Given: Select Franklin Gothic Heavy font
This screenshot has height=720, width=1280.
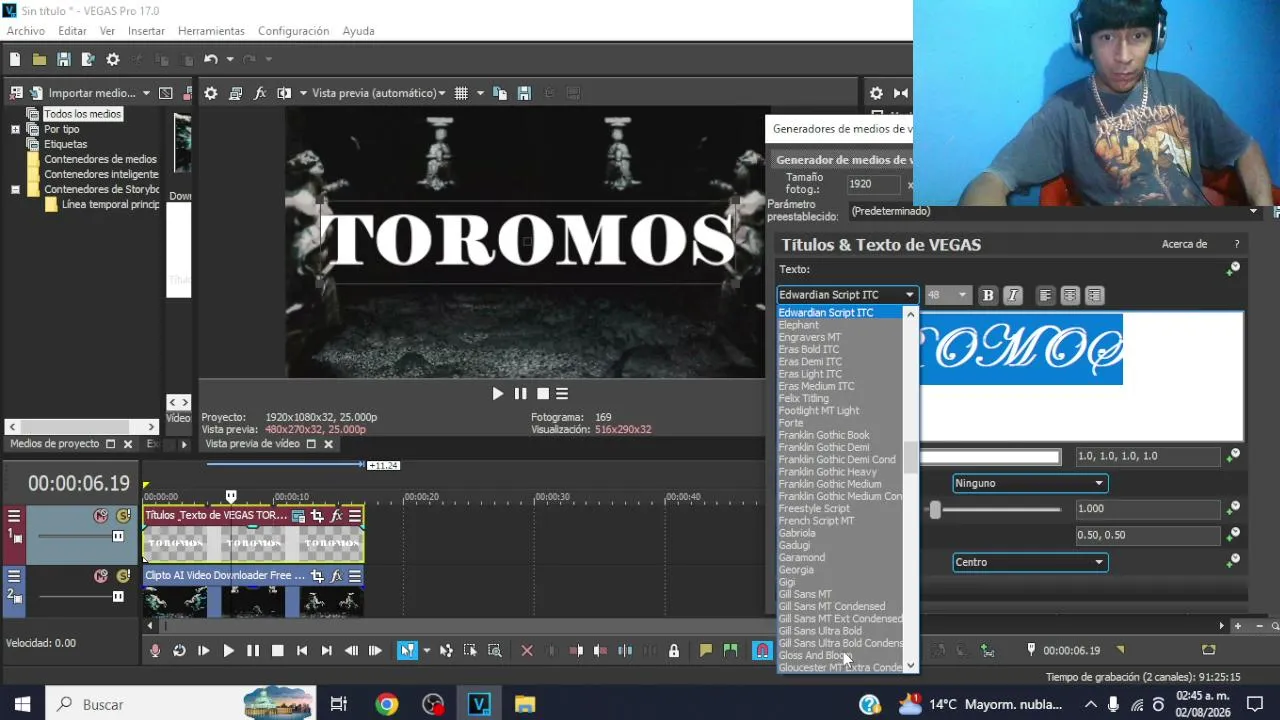Looking at the screenshot, I should point(828,472).
